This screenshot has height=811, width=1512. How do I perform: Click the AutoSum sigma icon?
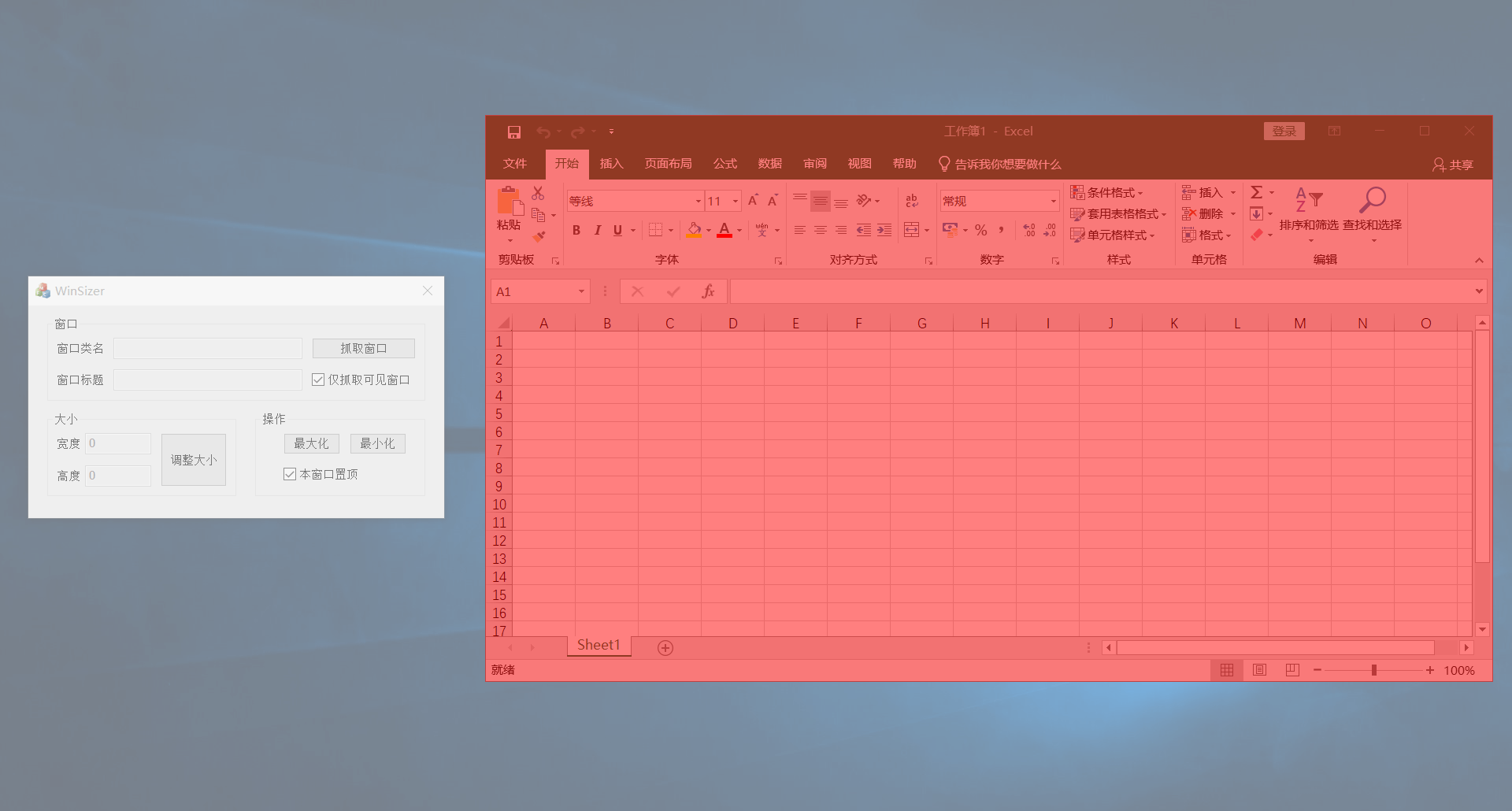pyautogui.click(x=1257, y=193)
